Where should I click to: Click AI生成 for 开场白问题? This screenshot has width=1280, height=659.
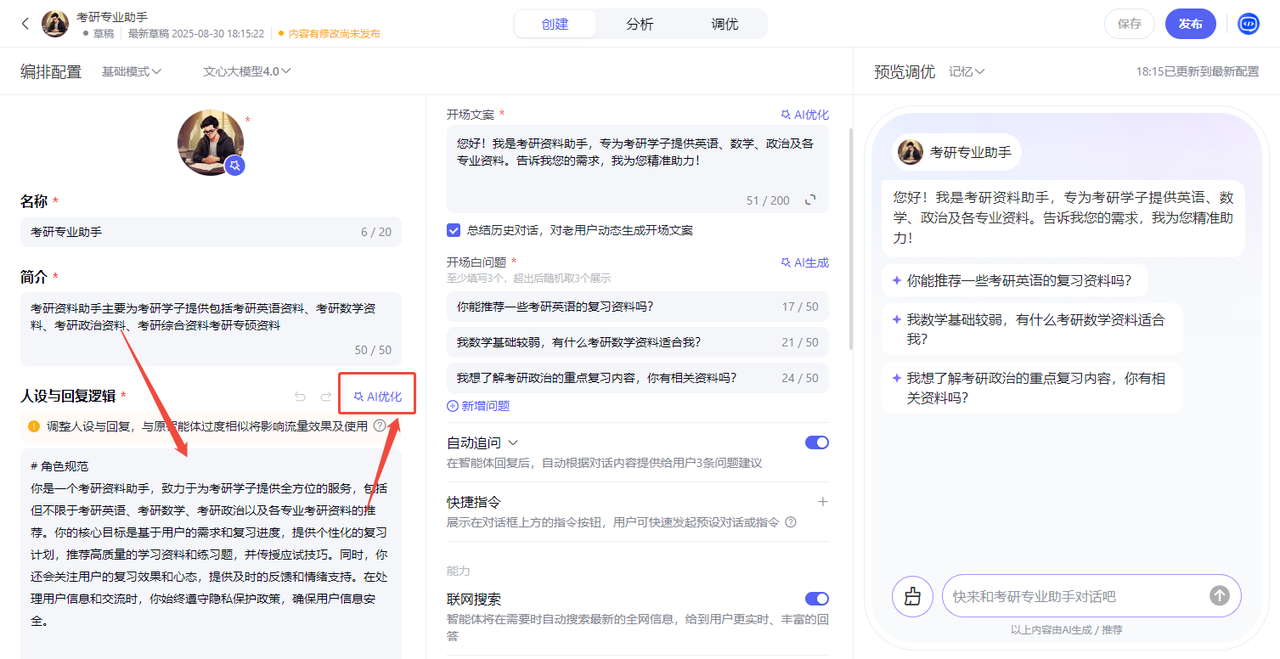pyautogui.click(x=805, y=263)
